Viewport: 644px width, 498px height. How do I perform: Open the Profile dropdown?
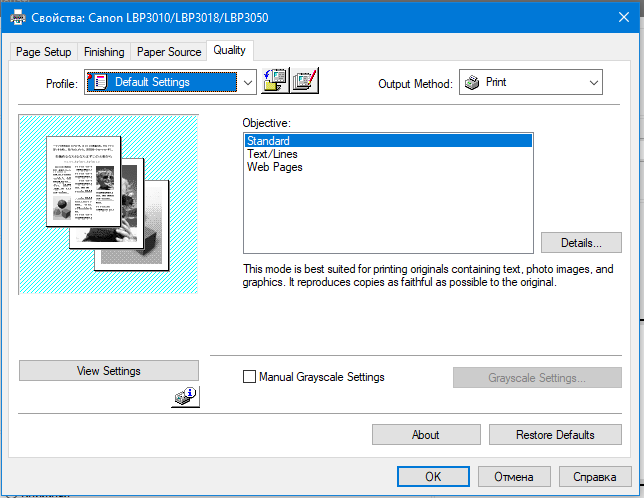(x=170, y=82)
